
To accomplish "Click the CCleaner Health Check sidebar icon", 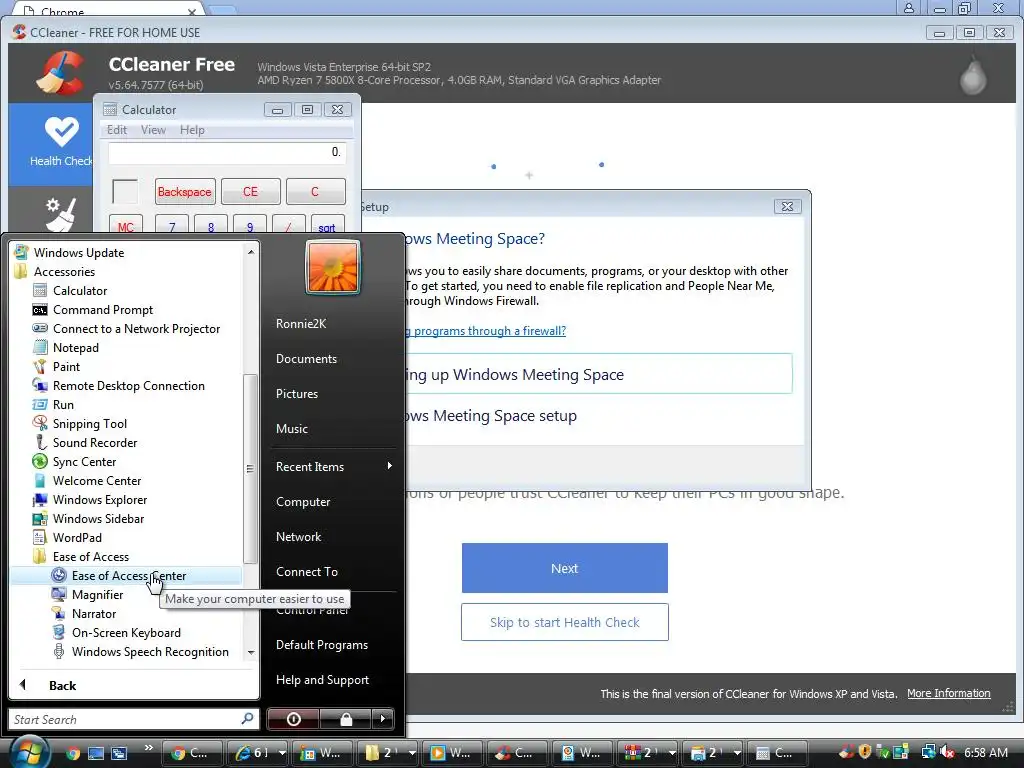I will (61, 133).
